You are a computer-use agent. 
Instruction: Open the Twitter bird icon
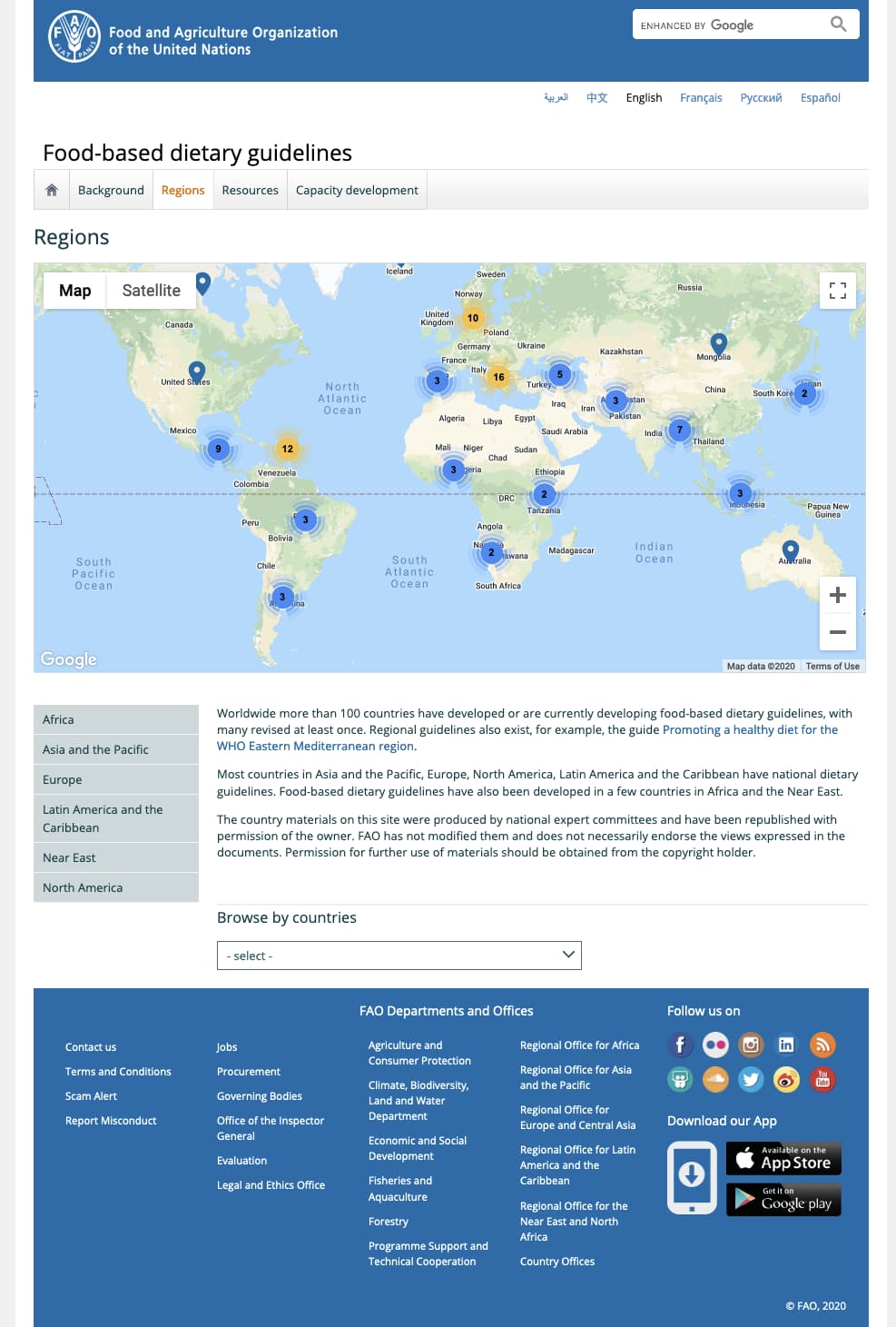point(751,1079)
